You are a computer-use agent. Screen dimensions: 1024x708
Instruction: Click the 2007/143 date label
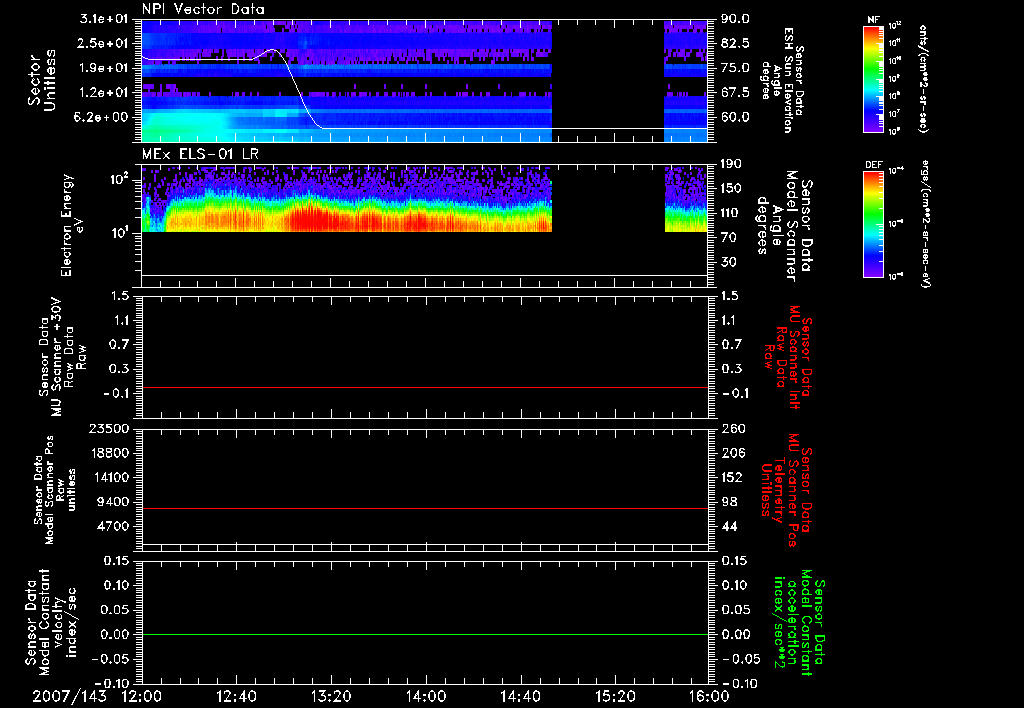pyautogui.click(x=69, y=696)
